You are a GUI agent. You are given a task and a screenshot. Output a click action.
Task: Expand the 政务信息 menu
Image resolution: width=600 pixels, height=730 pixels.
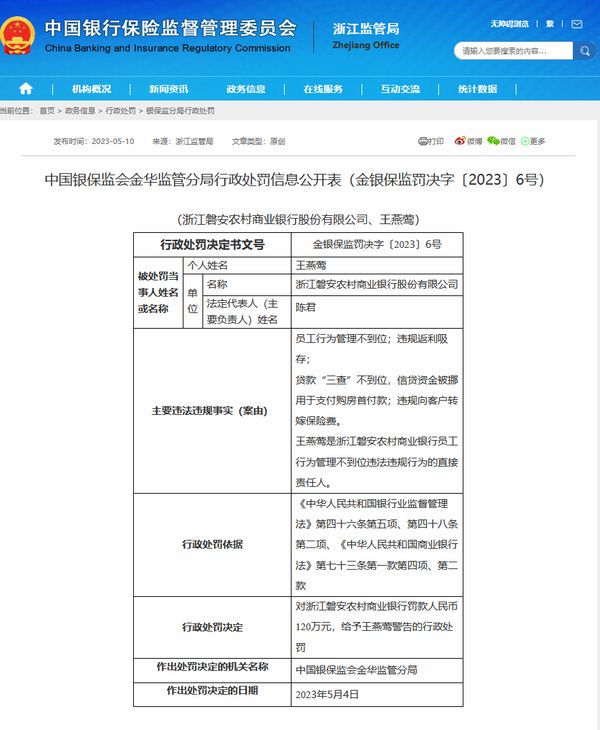click(x=246, y=89)
